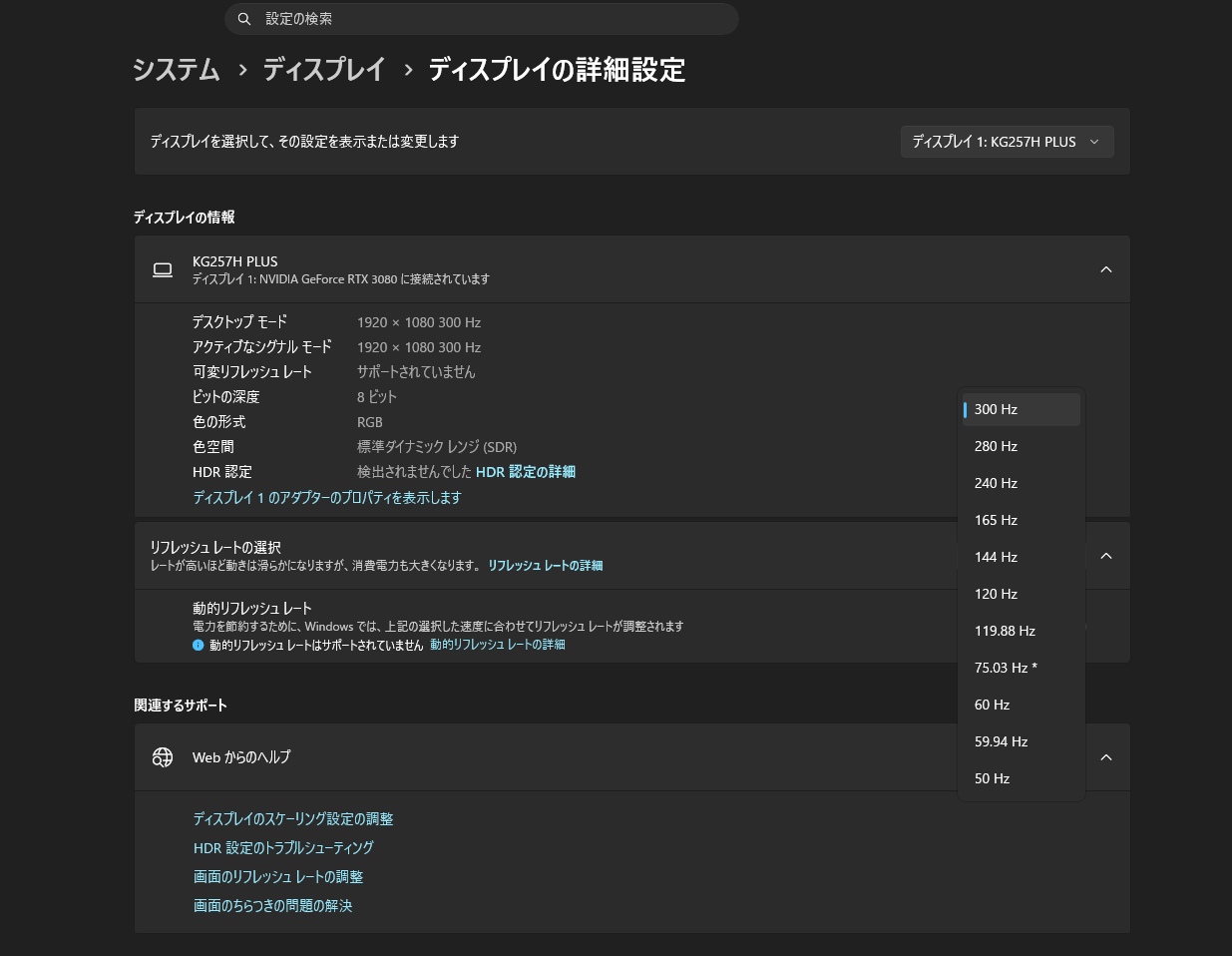This screenshot has width=1232, height=956.
Task: Collapse the Web からのヘルプ section
Action: [1106, 757]
